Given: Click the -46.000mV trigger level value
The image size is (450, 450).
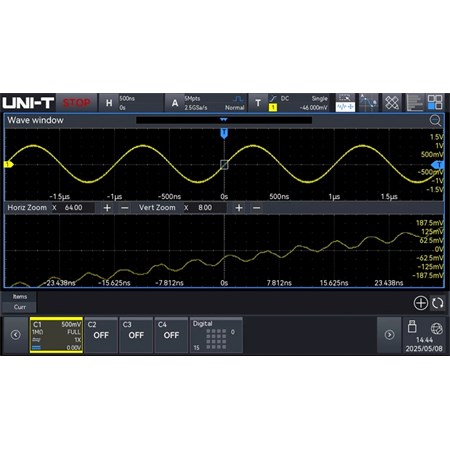Looking at the screenshot, I should tap(314, 108).
